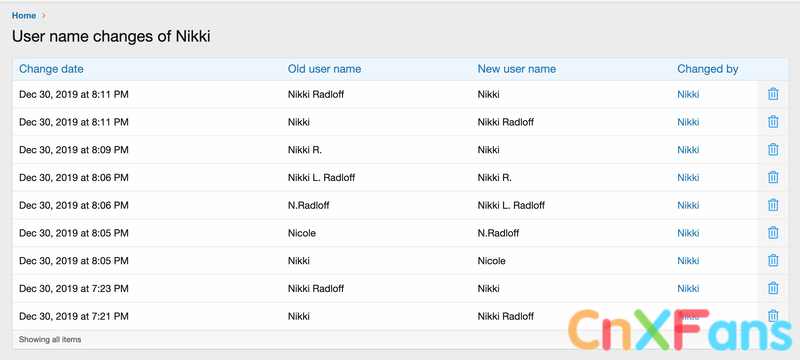Screen dimensions: 800x360
Task: Select old user name 'Nikki R.' cell
Action: click(x=305, y=150)
